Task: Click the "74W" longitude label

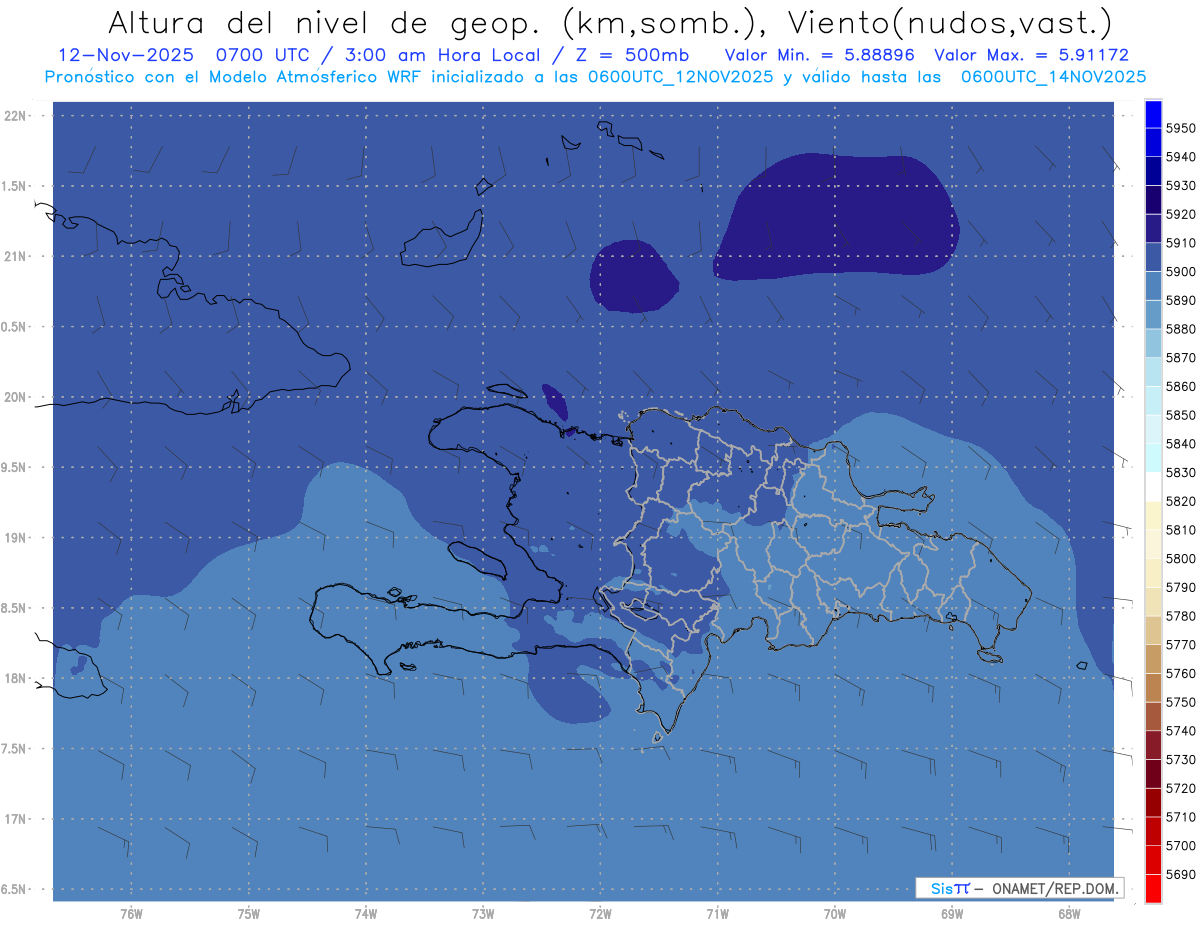Action: click(366, 914)
